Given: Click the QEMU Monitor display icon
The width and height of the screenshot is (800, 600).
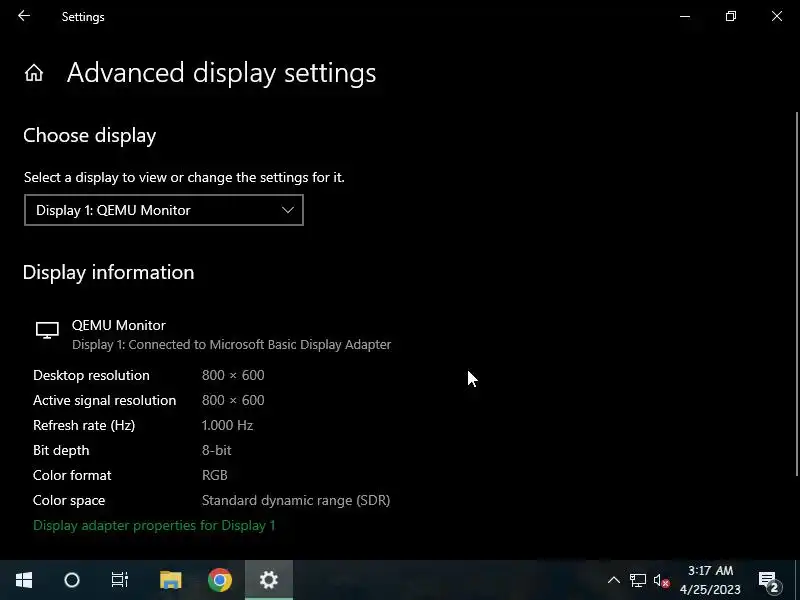Looking at the screenshot, I should click(x=47, y=330).
